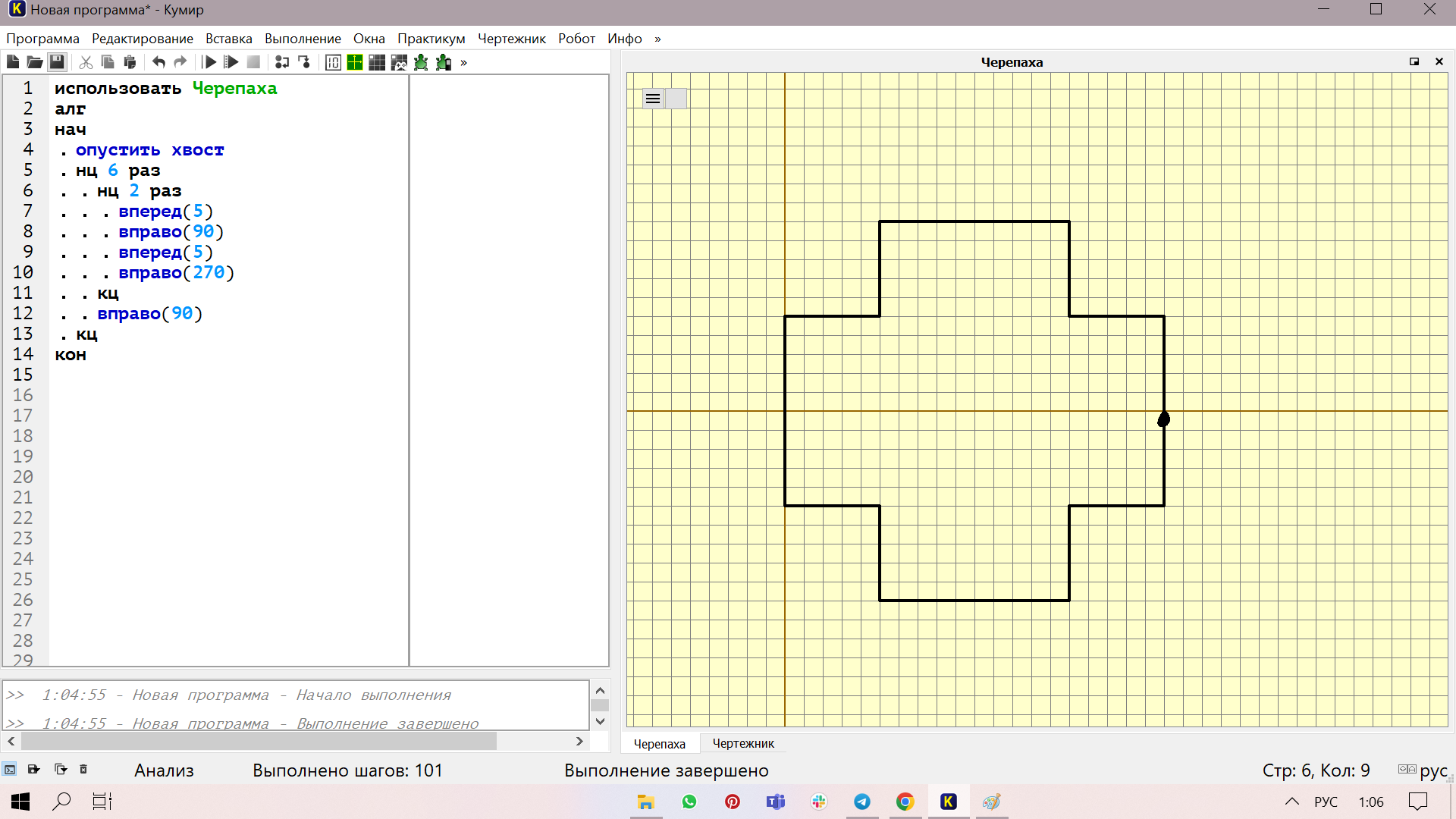Run program in step-tracing mode
This screenshot has height=819, width=1456.
pos(232,62)
